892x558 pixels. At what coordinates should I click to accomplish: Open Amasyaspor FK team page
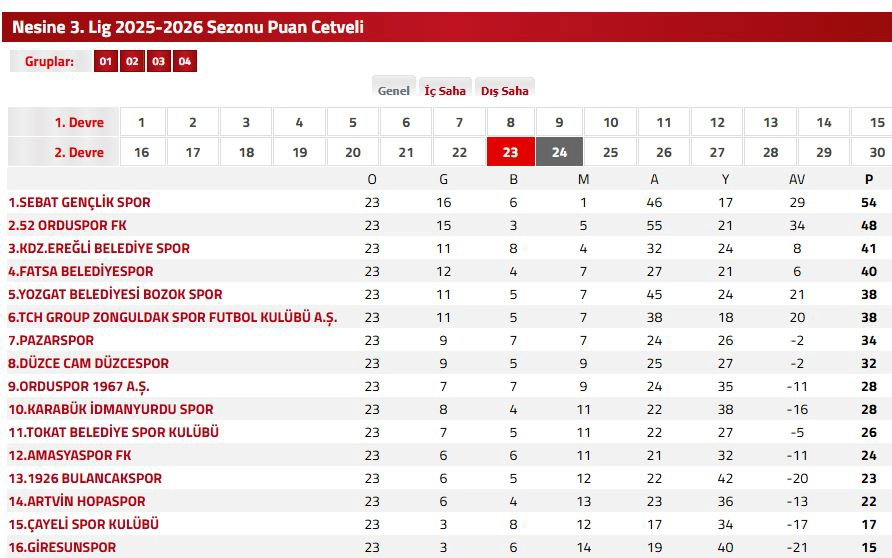coord(73,455)
